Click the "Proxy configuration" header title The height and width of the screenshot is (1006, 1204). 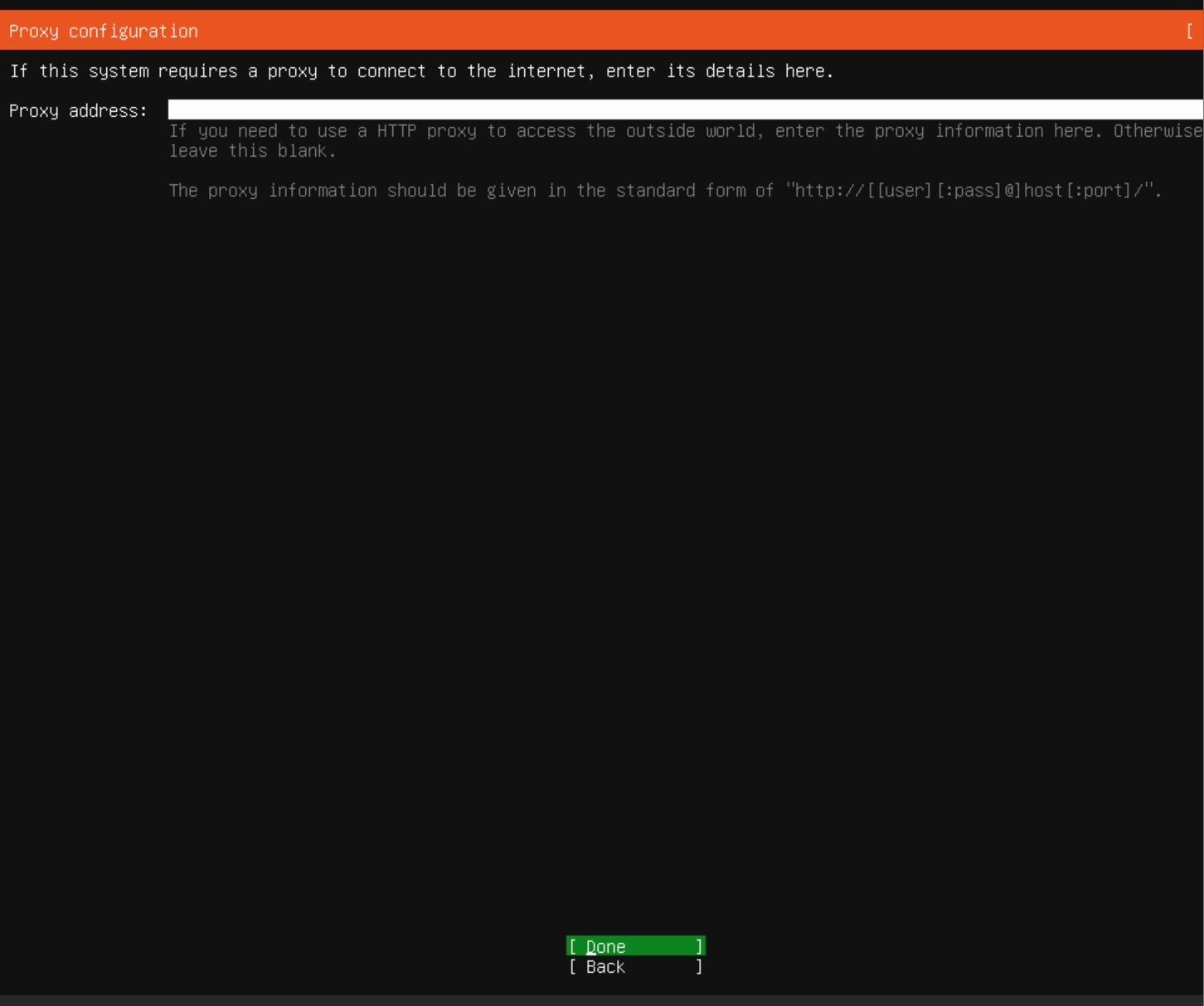[x=104, y=32]
